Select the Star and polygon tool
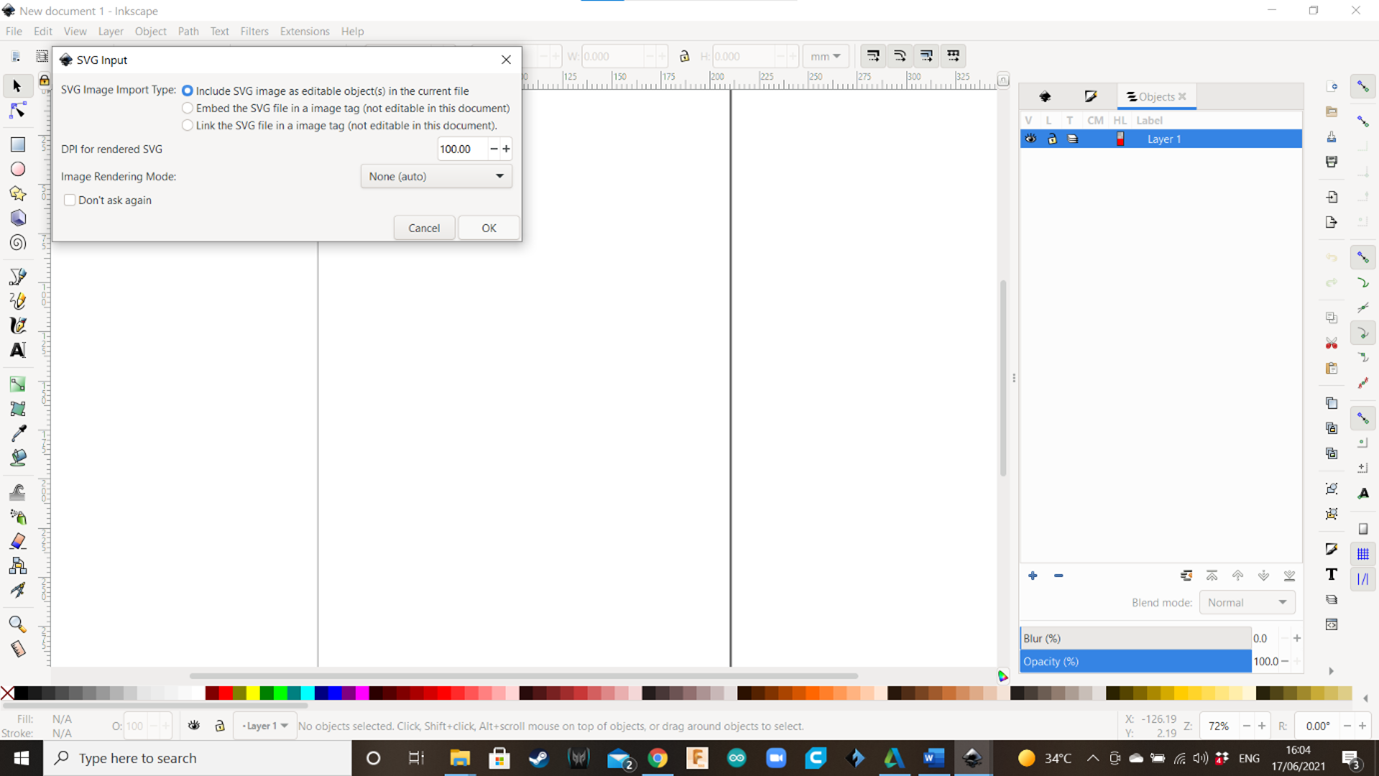The image size is (1379, 776). (x=17, y=193)
